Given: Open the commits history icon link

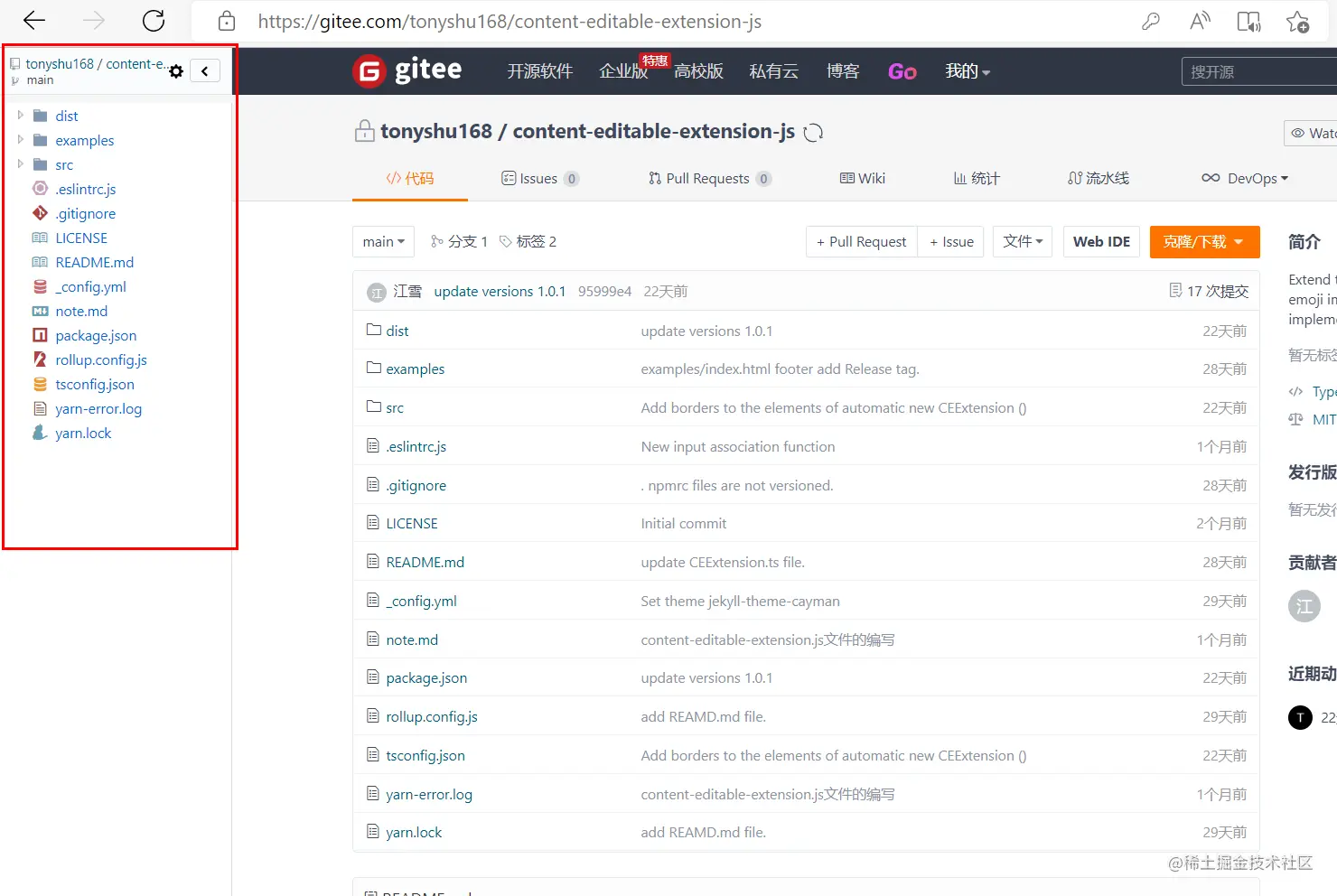Looking at the screenshot, I should click(x=1176, y=291).
